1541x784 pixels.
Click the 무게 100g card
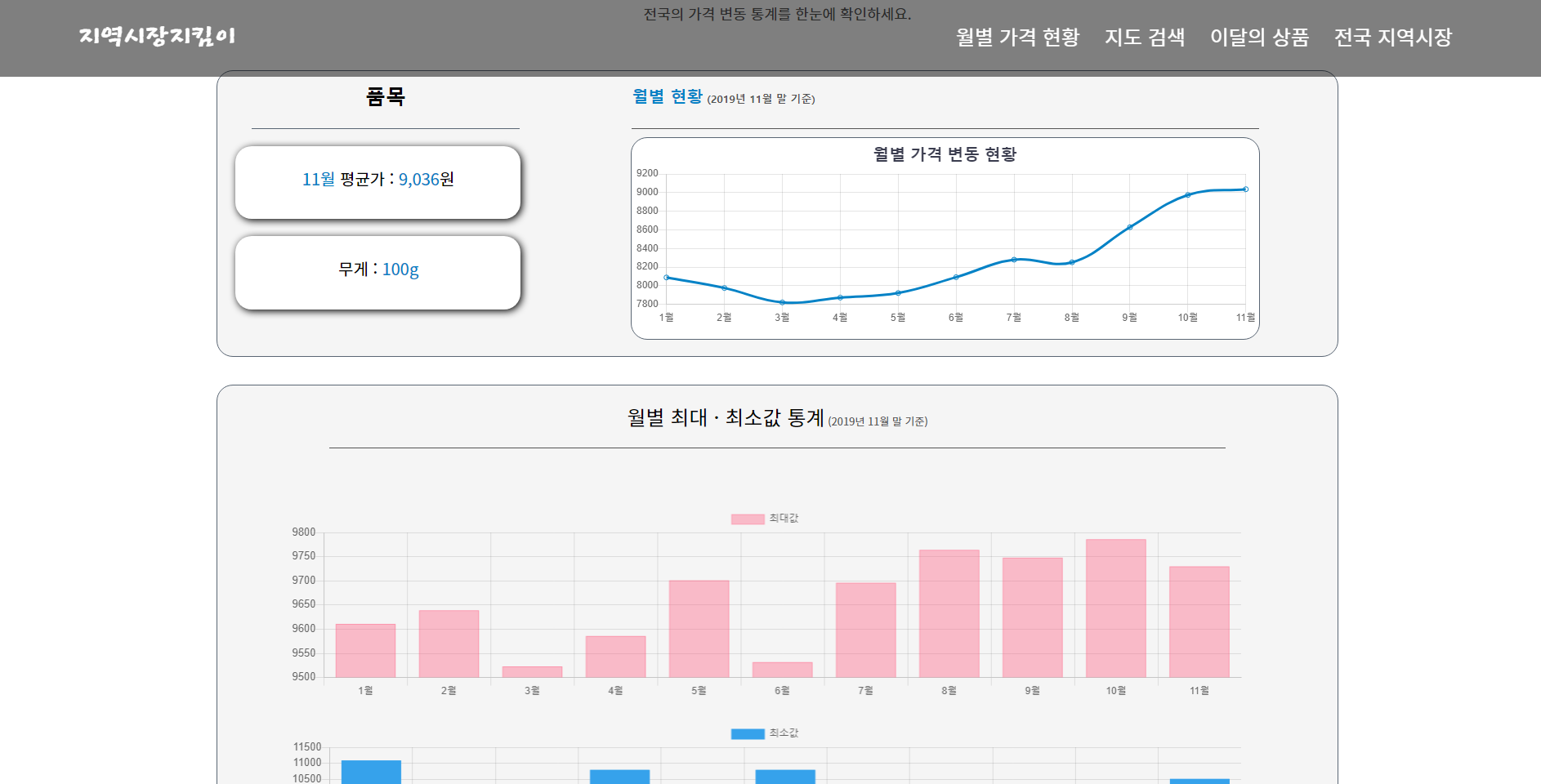pyautogui.click(x=377, y=273)
